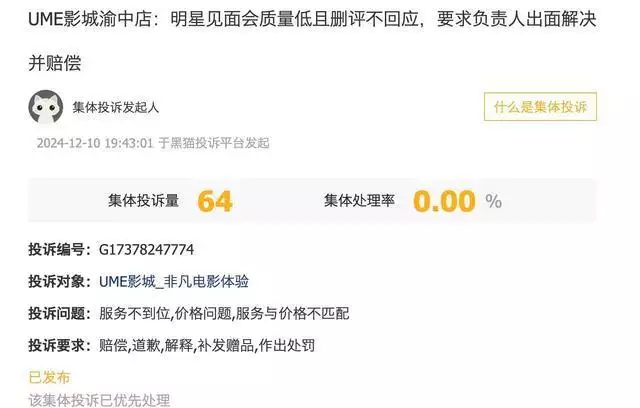640x408 pixels.
Task: Click the 于黑猫投诉平台发起 platform text
Action: pyautogui.click(x=214, y=143)
